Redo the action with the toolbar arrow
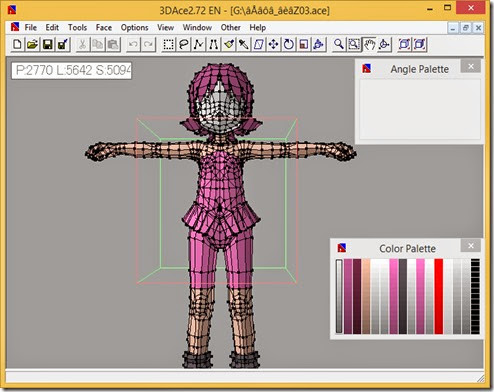 pyautogui.click(x=148, y=44)
